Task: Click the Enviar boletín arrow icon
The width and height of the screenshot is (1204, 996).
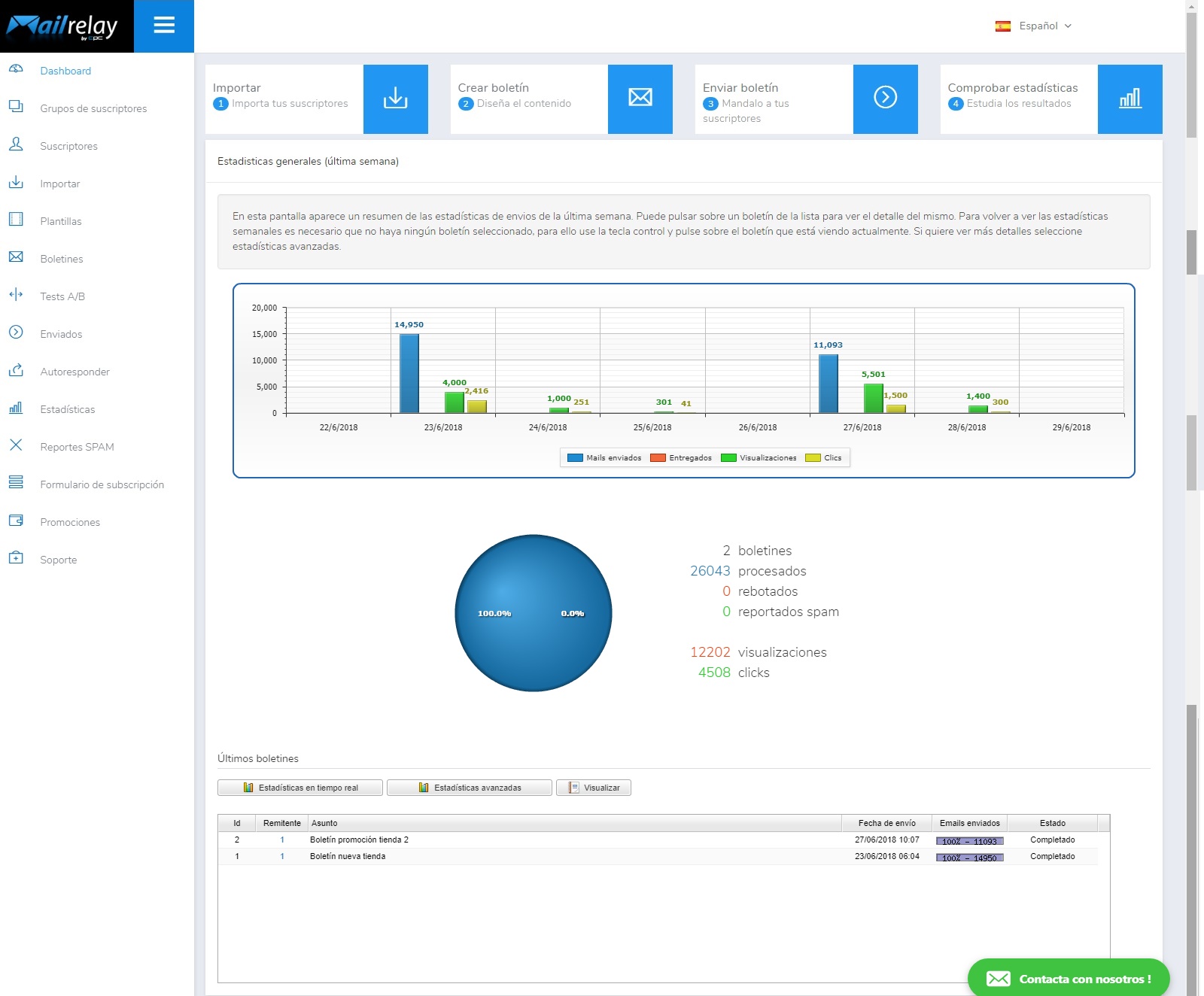Action: coord(885,99)
